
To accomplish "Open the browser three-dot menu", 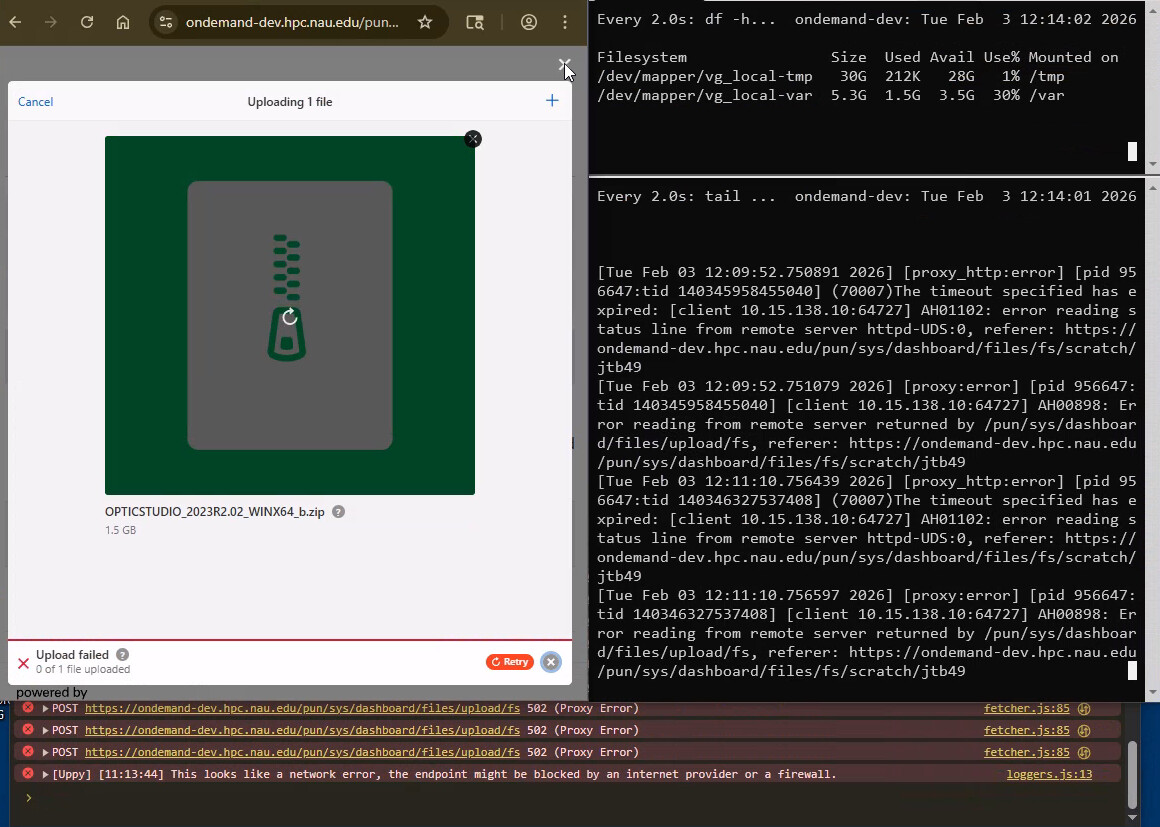I will 565,22.
